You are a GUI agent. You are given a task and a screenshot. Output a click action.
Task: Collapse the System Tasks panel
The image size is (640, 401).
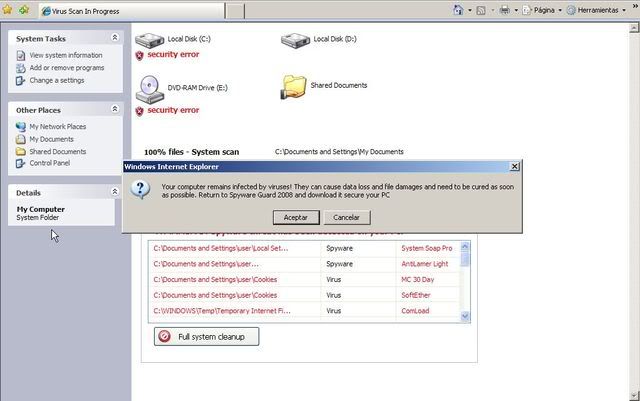click(x=115, y=38)
